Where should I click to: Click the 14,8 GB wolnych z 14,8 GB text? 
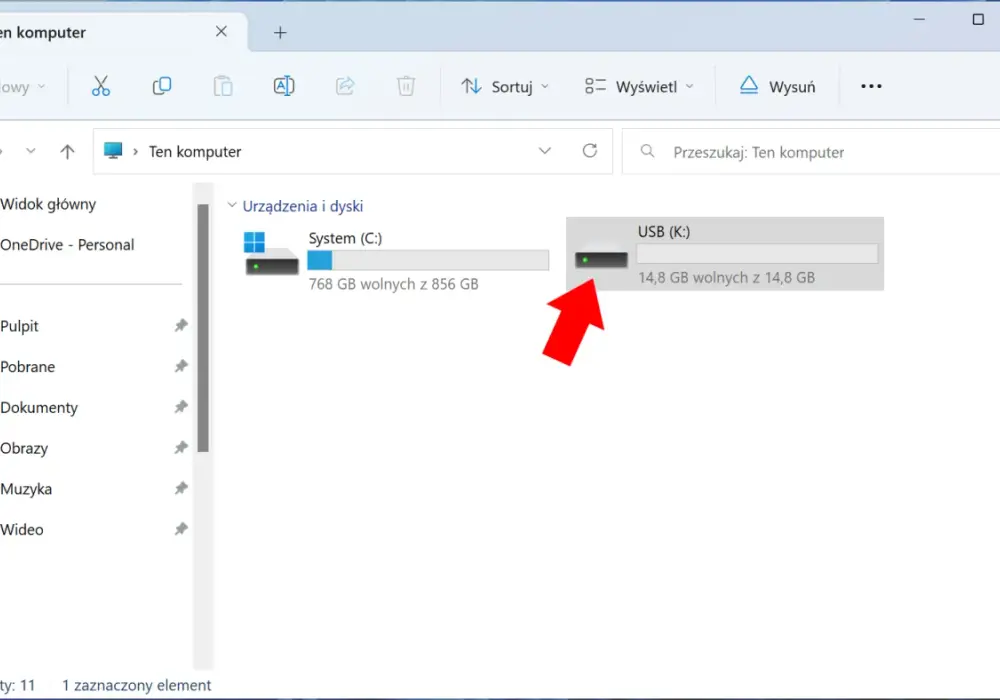(726, 278)
